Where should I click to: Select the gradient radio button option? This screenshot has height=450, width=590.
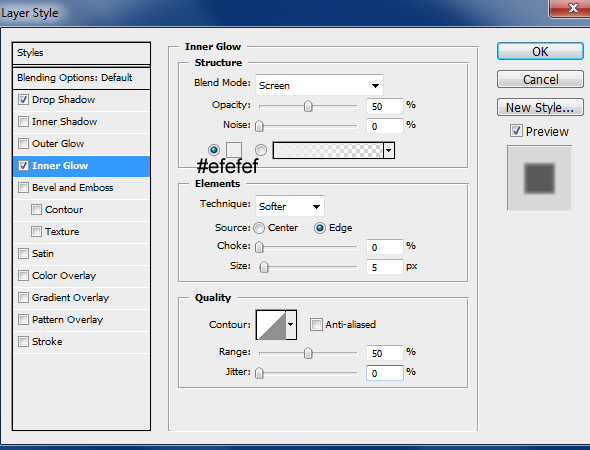261,150
